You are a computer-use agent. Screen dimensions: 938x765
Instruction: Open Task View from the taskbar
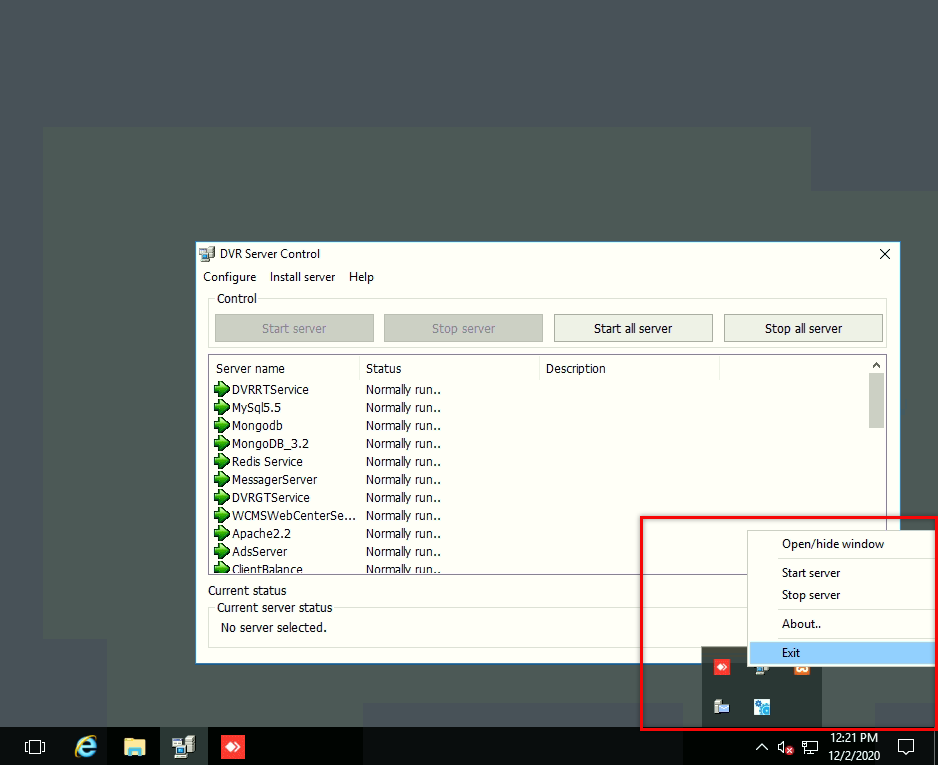[35, 746]
